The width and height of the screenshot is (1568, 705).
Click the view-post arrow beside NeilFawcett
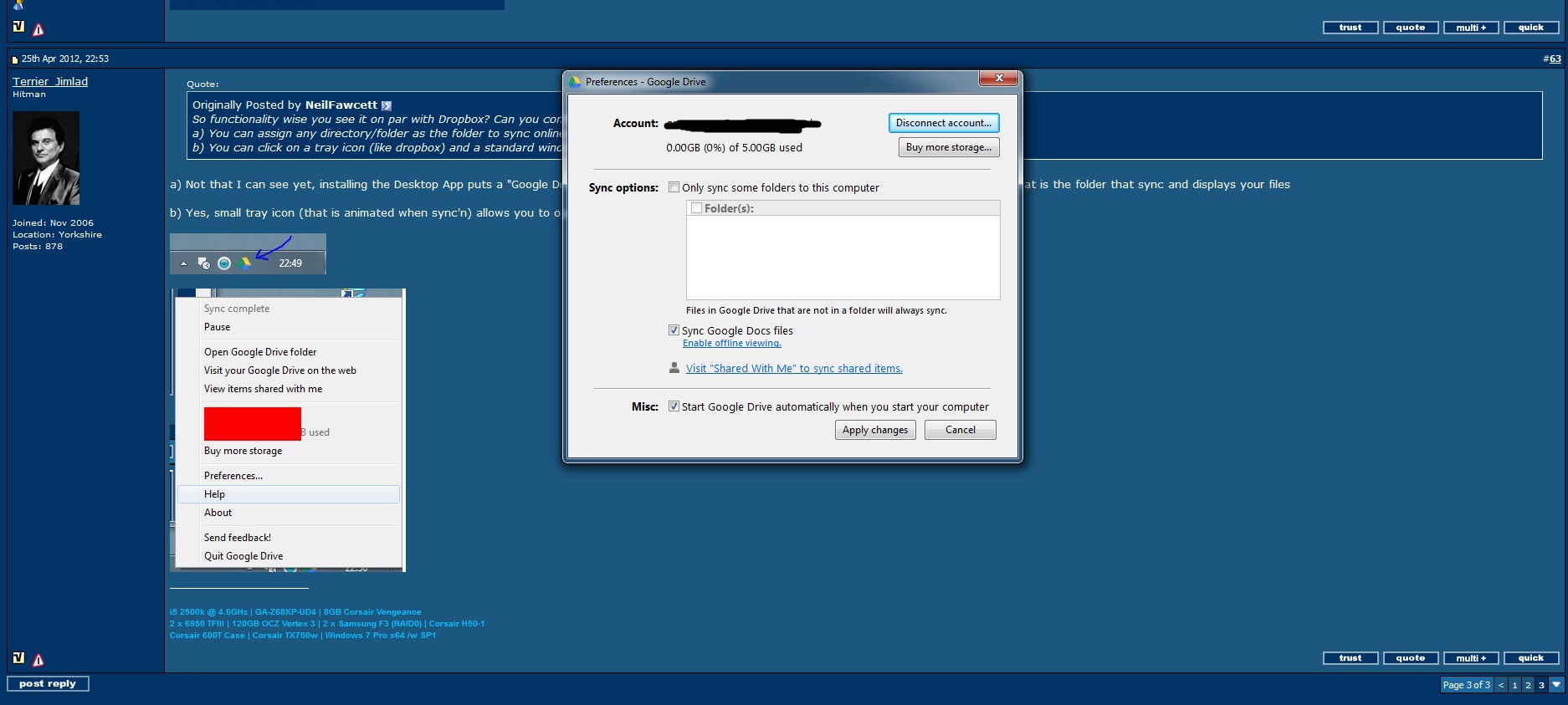(387, 105)
